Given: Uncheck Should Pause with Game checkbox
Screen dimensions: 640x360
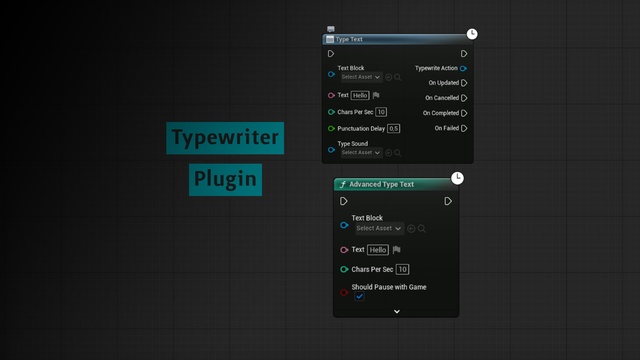Looking at the screenshot, I should point(359,297).
